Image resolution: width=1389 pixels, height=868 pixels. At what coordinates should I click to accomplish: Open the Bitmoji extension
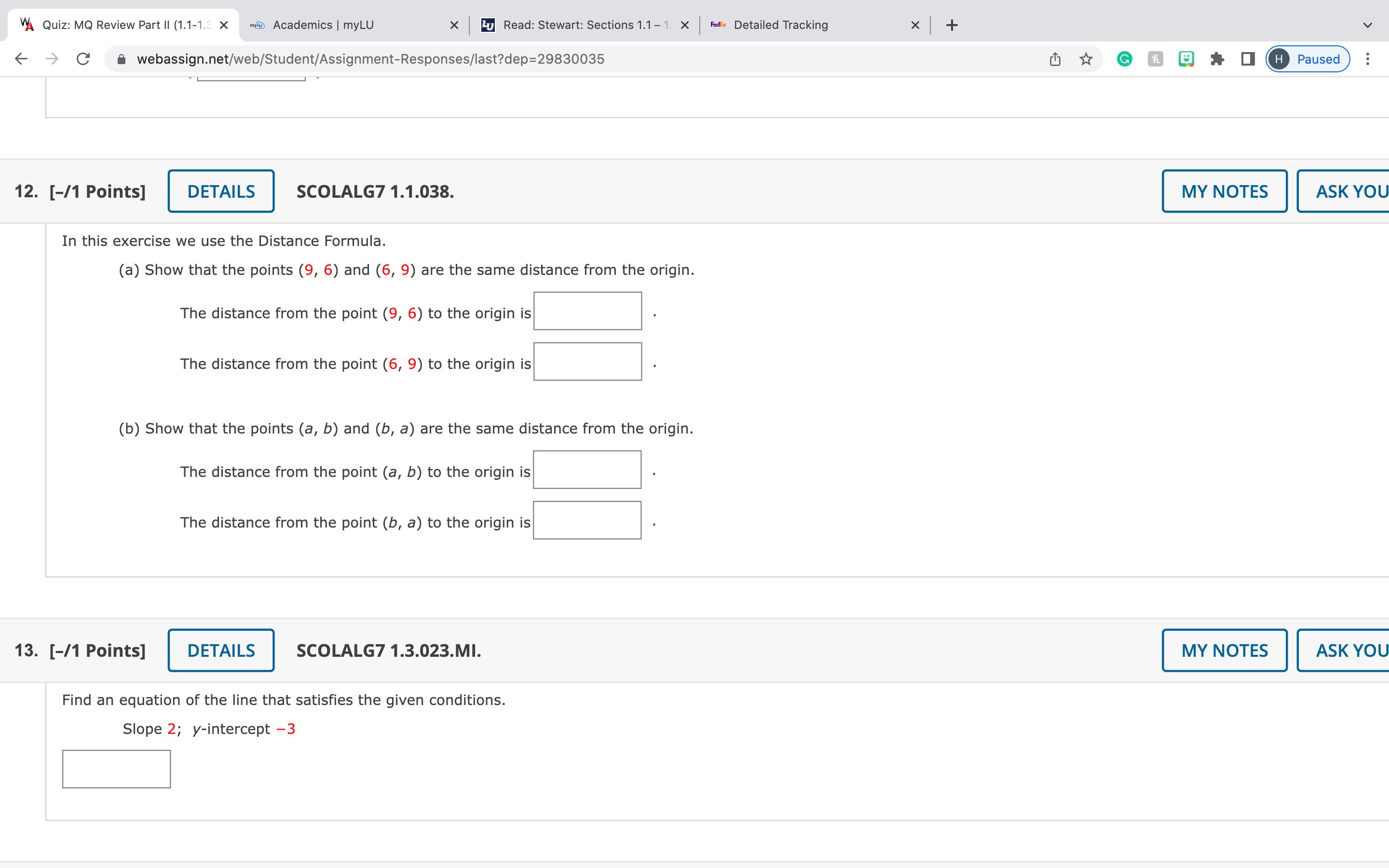[x=1185, y=58]
